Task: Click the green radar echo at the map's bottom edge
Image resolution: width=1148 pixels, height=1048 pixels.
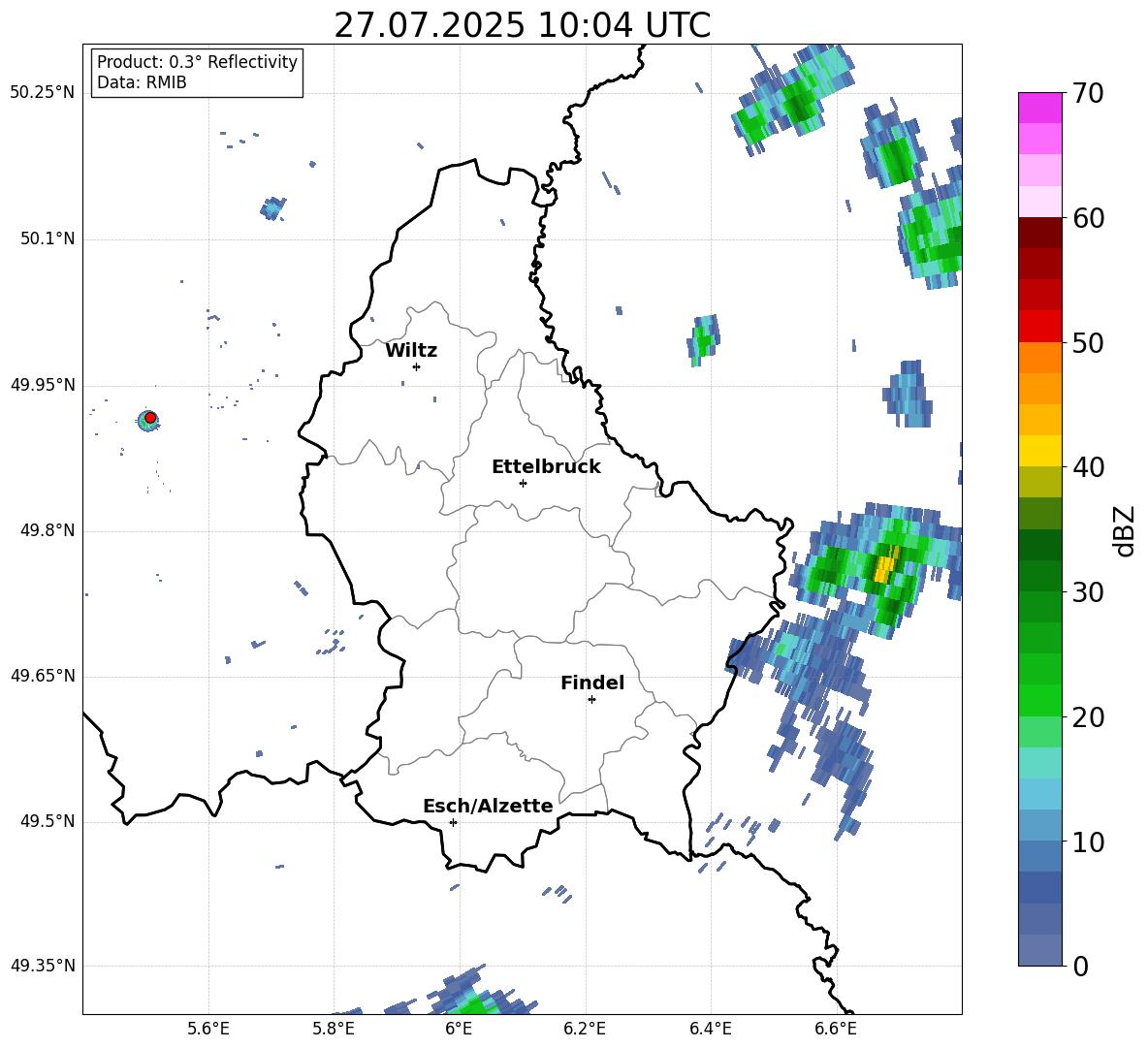Action: point(476,1004)
